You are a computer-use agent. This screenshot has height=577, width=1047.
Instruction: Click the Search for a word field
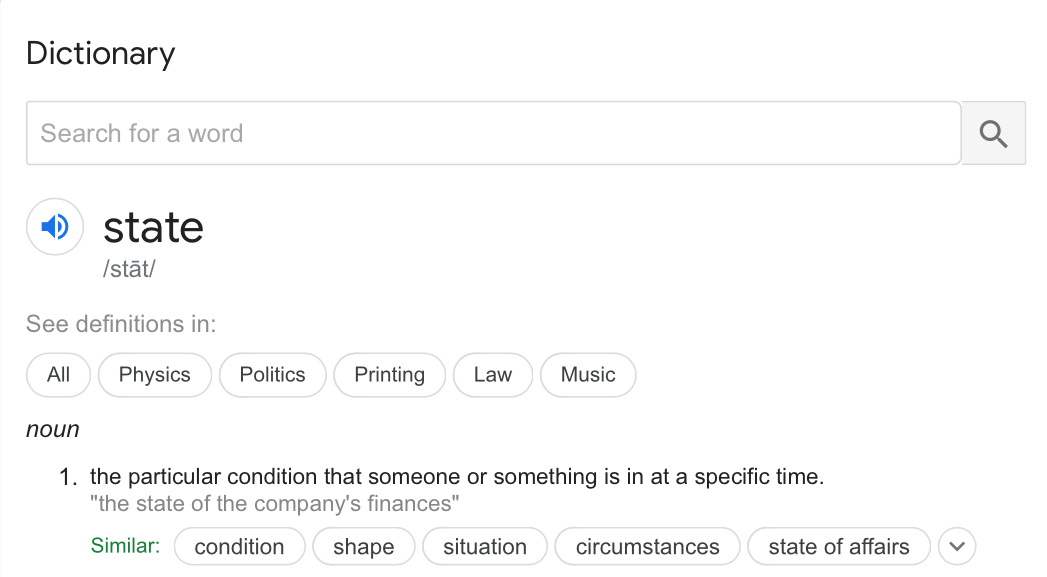click(493, 133)
